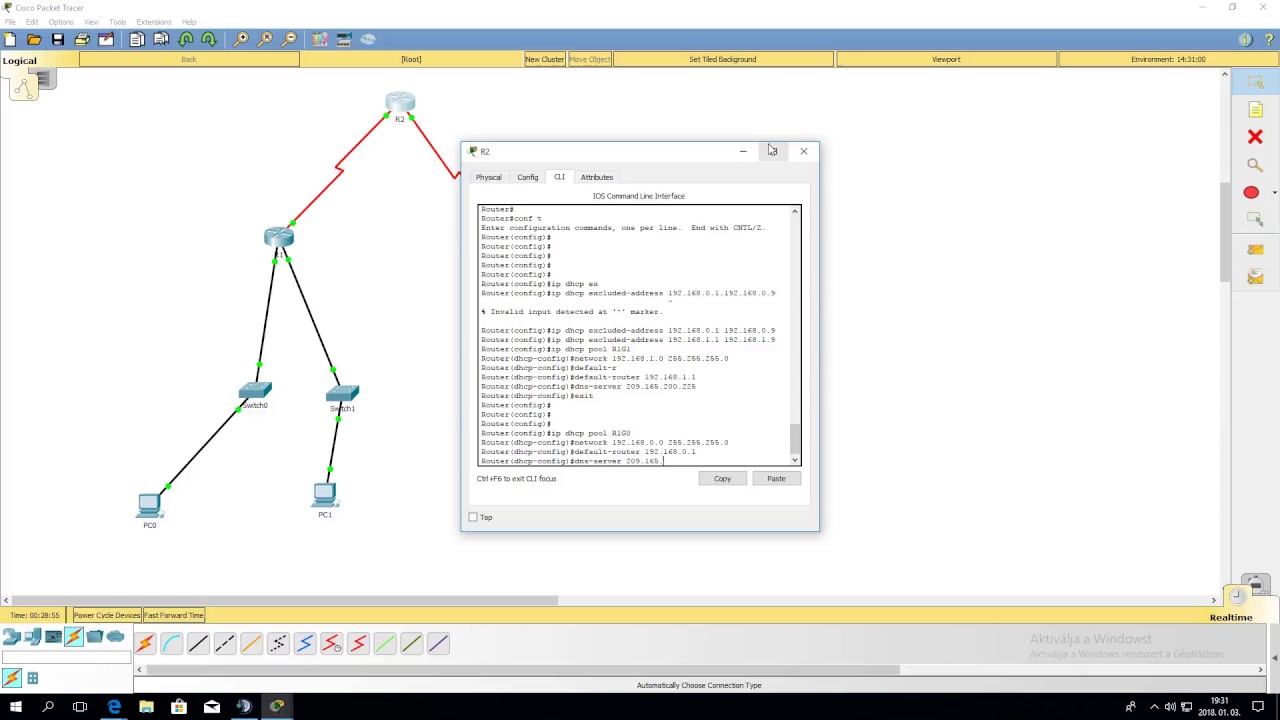The image size is (1280, 720).
Task: Open the network information icon
Action: pyautogui.click(x=1245, y=40)
